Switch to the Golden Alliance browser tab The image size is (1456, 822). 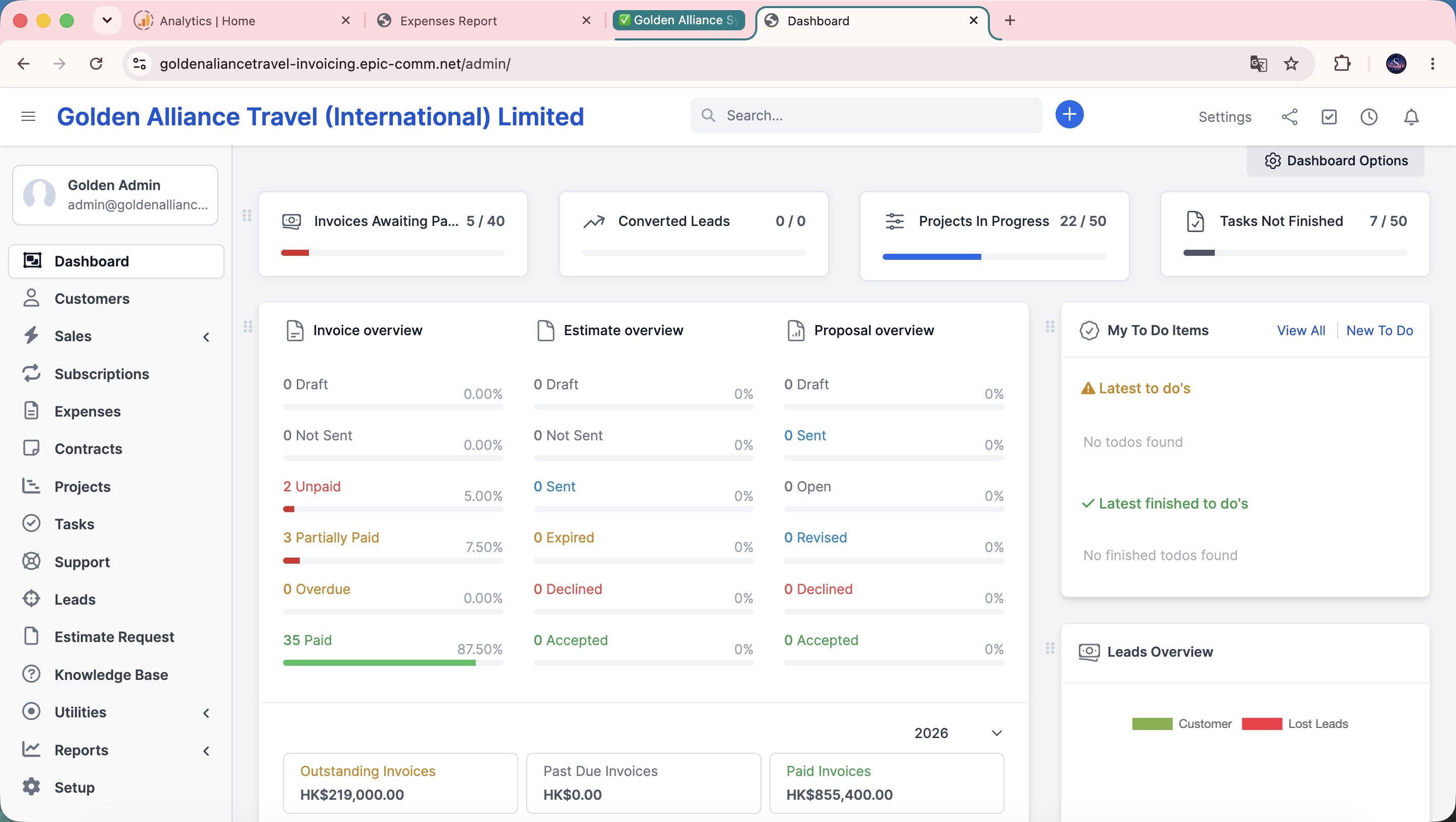[x=679, y=20]
